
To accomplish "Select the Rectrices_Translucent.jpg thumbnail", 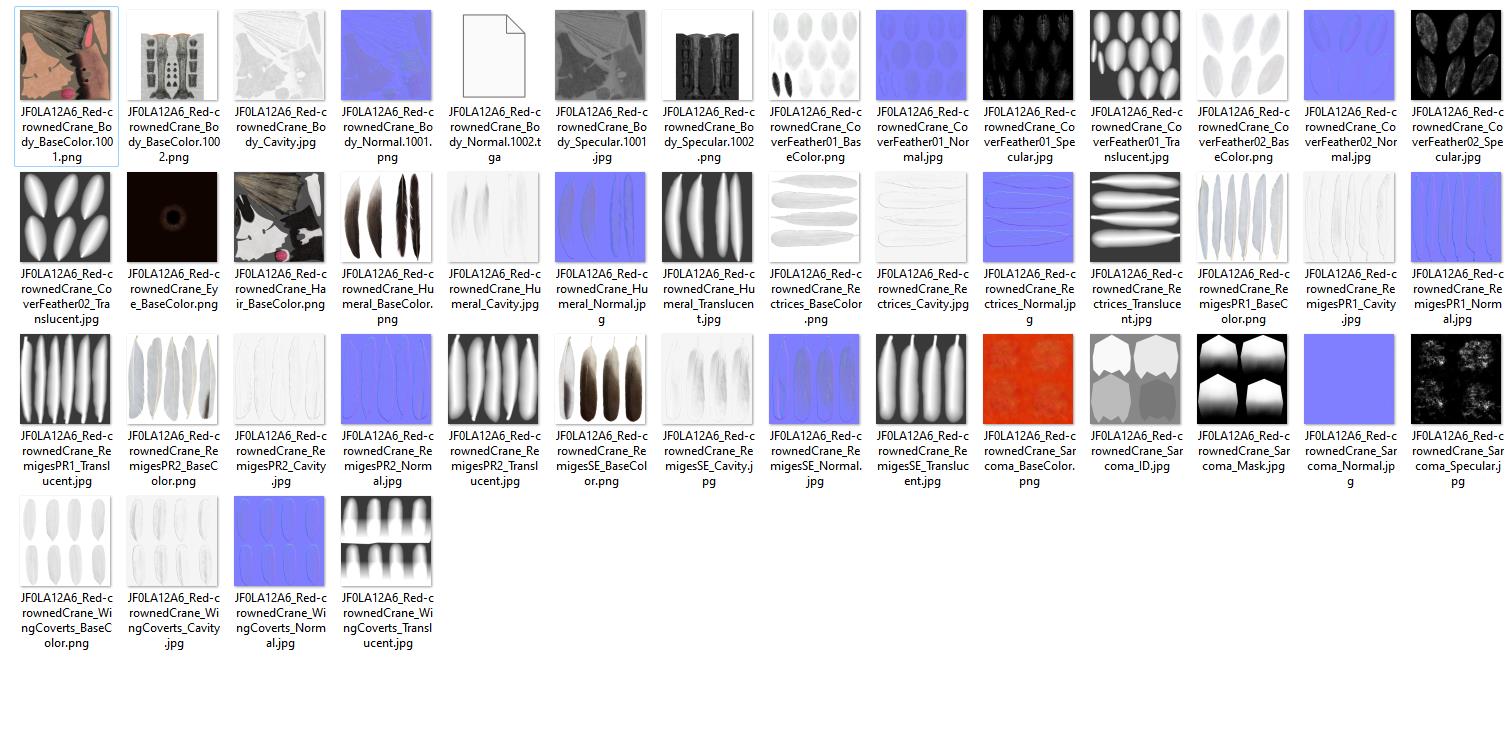I will point(1136,217).
